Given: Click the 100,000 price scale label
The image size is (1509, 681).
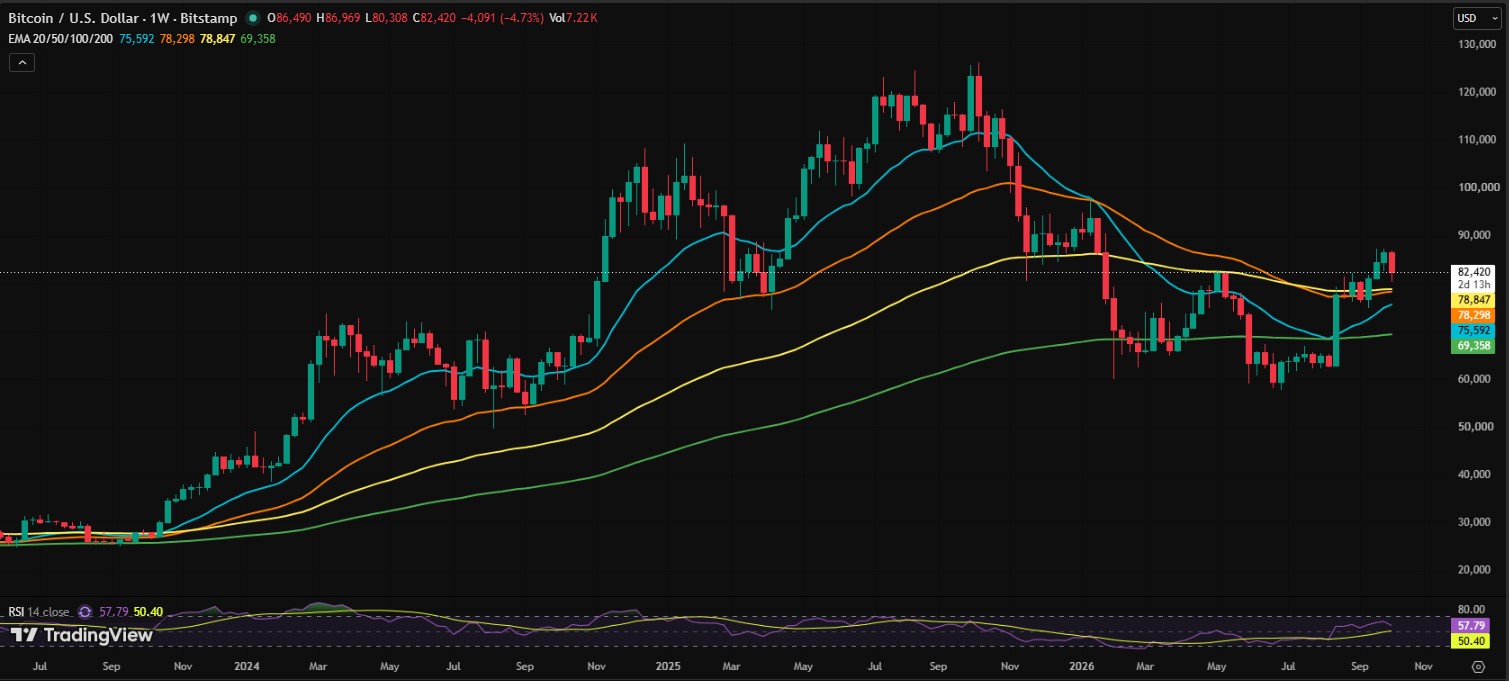Looking at the screenshot, I should tap(1477, 188).
